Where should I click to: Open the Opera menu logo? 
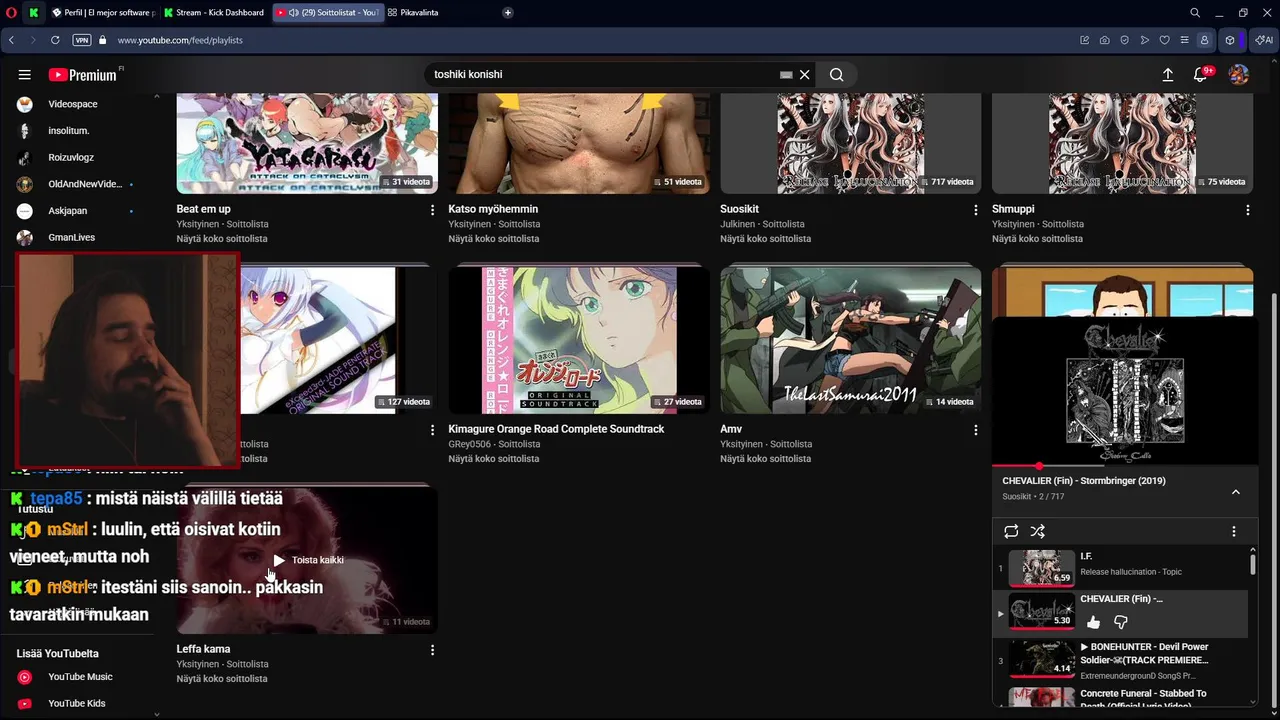click(x=11, y=13)
